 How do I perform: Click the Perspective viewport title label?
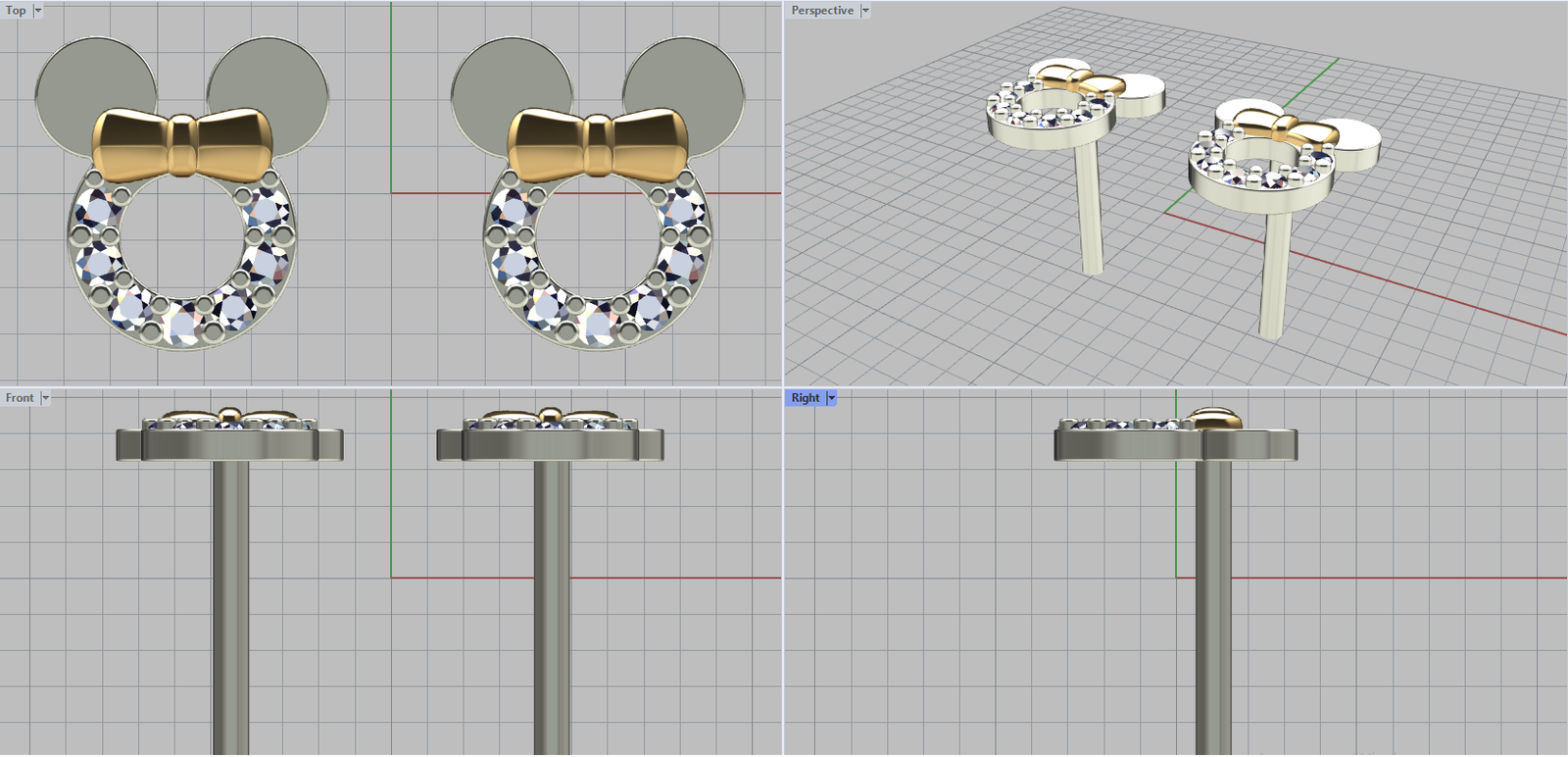821,11
